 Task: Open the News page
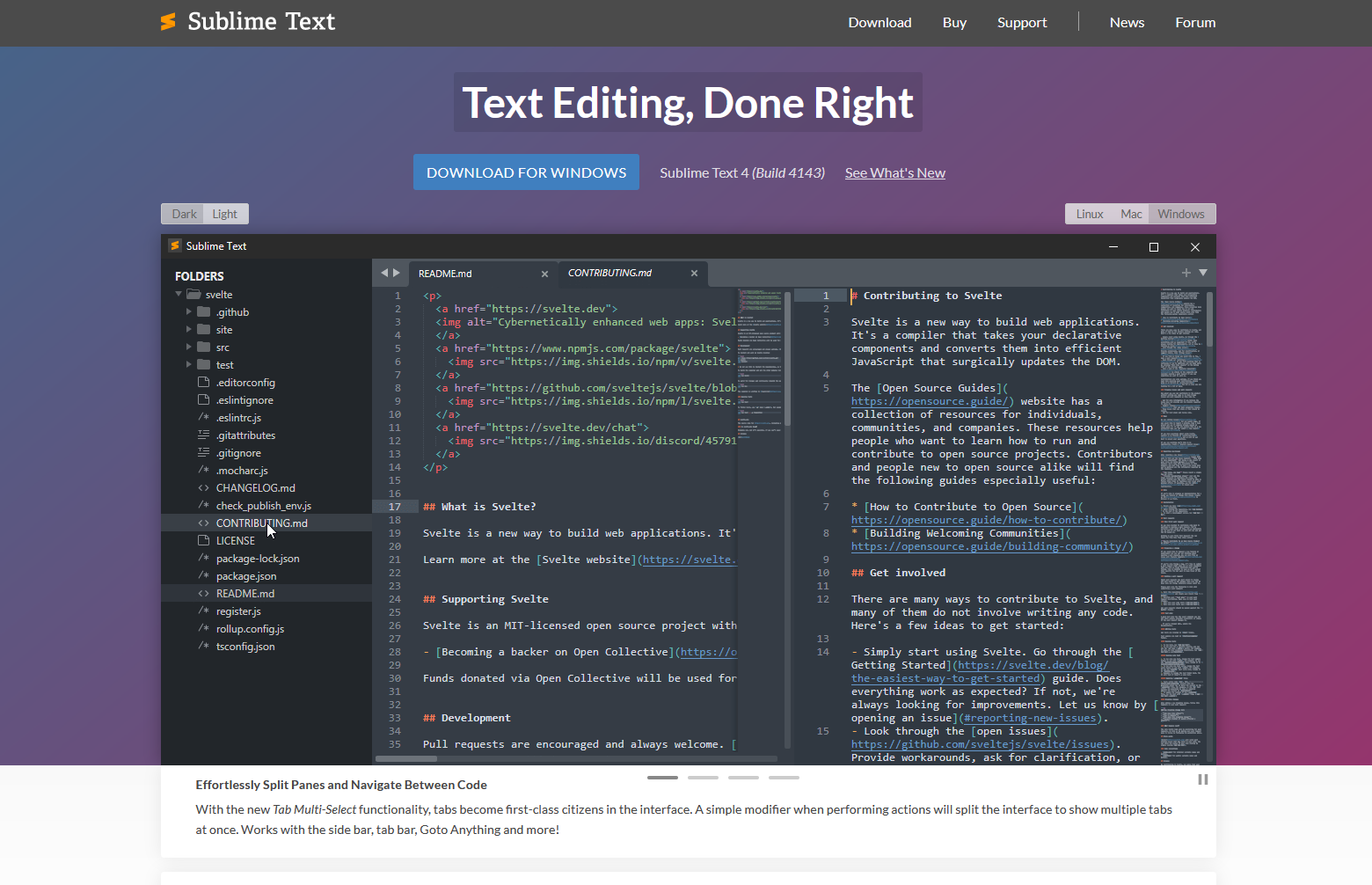click(1127, 23)
